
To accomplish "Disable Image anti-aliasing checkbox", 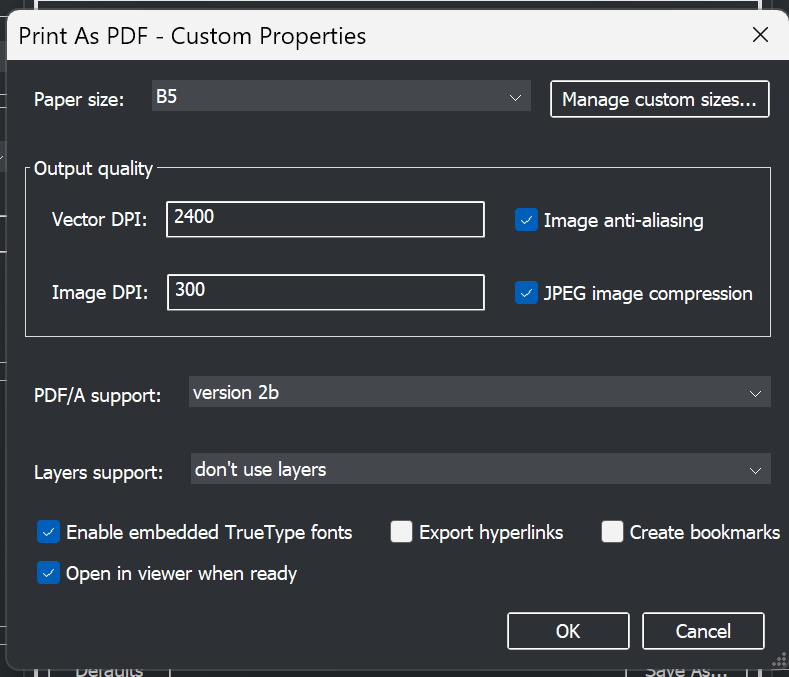I will pos(526,220).
